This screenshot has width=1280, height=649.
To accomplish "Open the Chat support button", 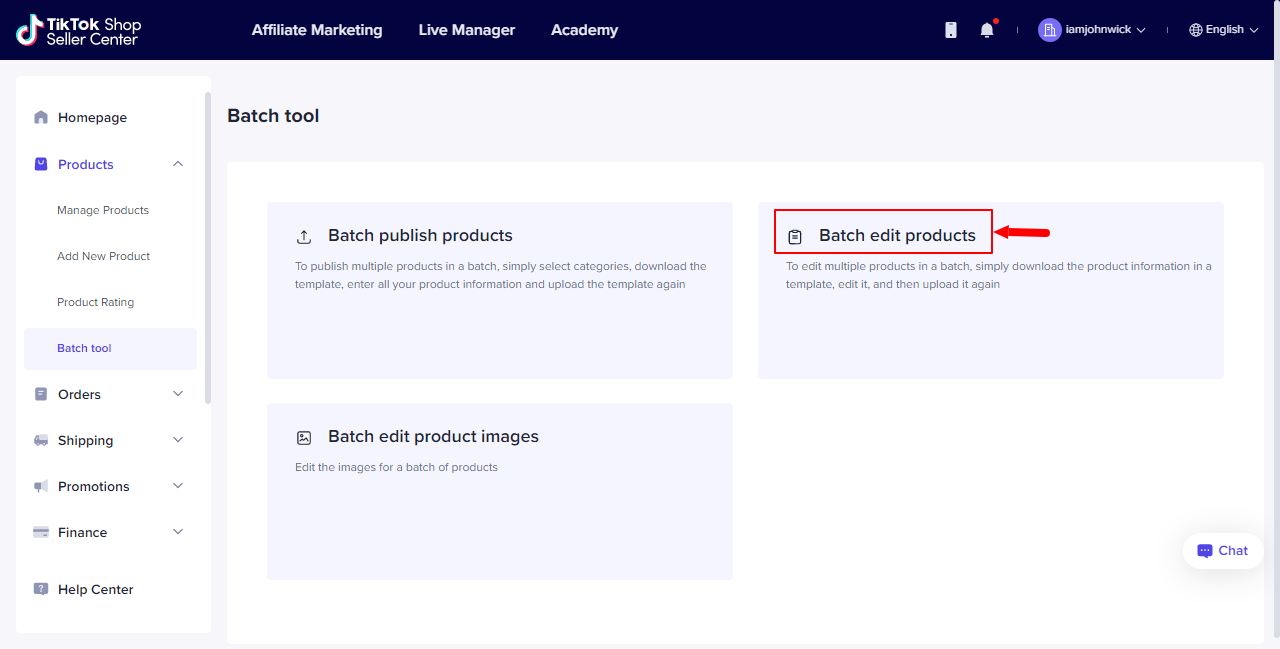I will pyautogui.click(x=1223, y=551).
